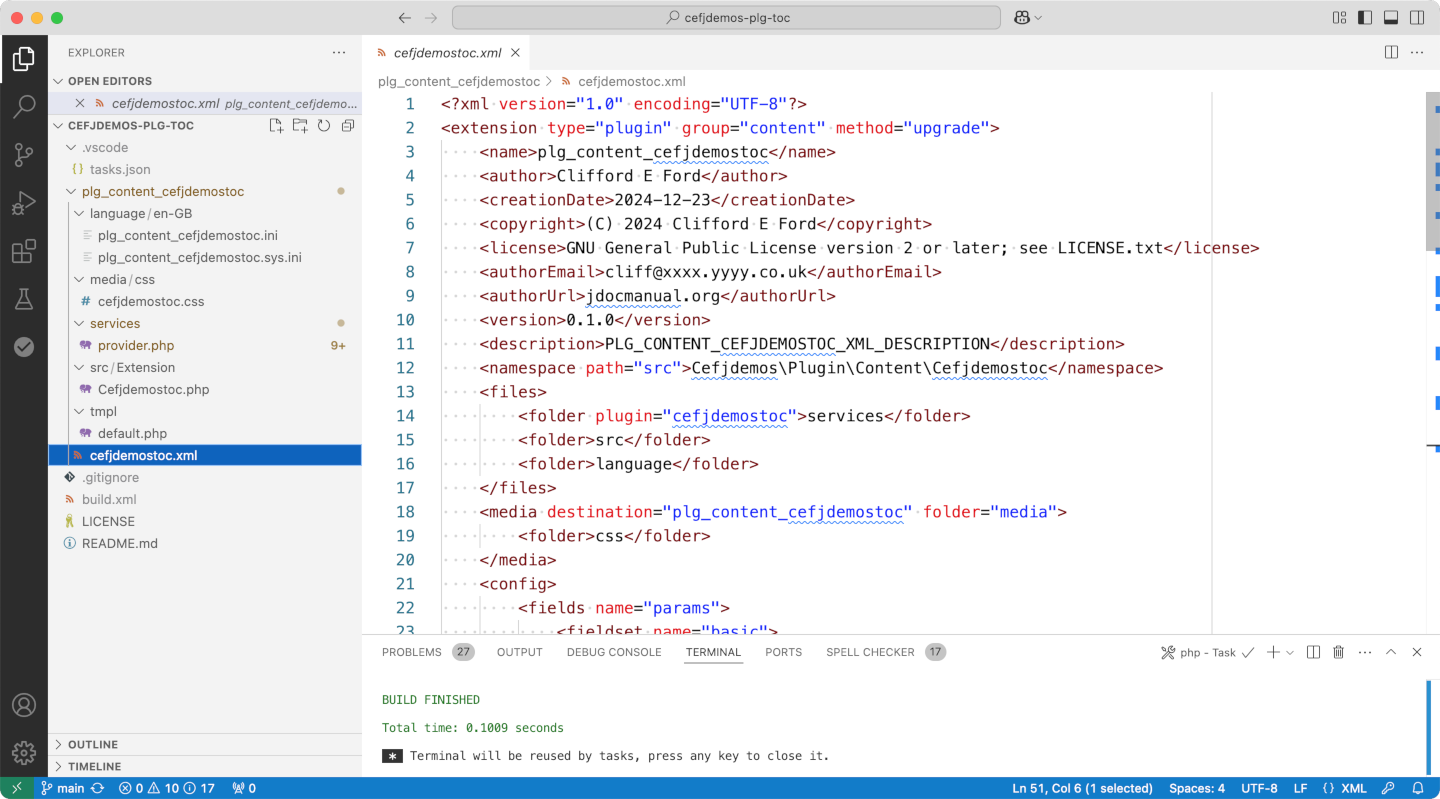Open the Run and Debug view

24,203
